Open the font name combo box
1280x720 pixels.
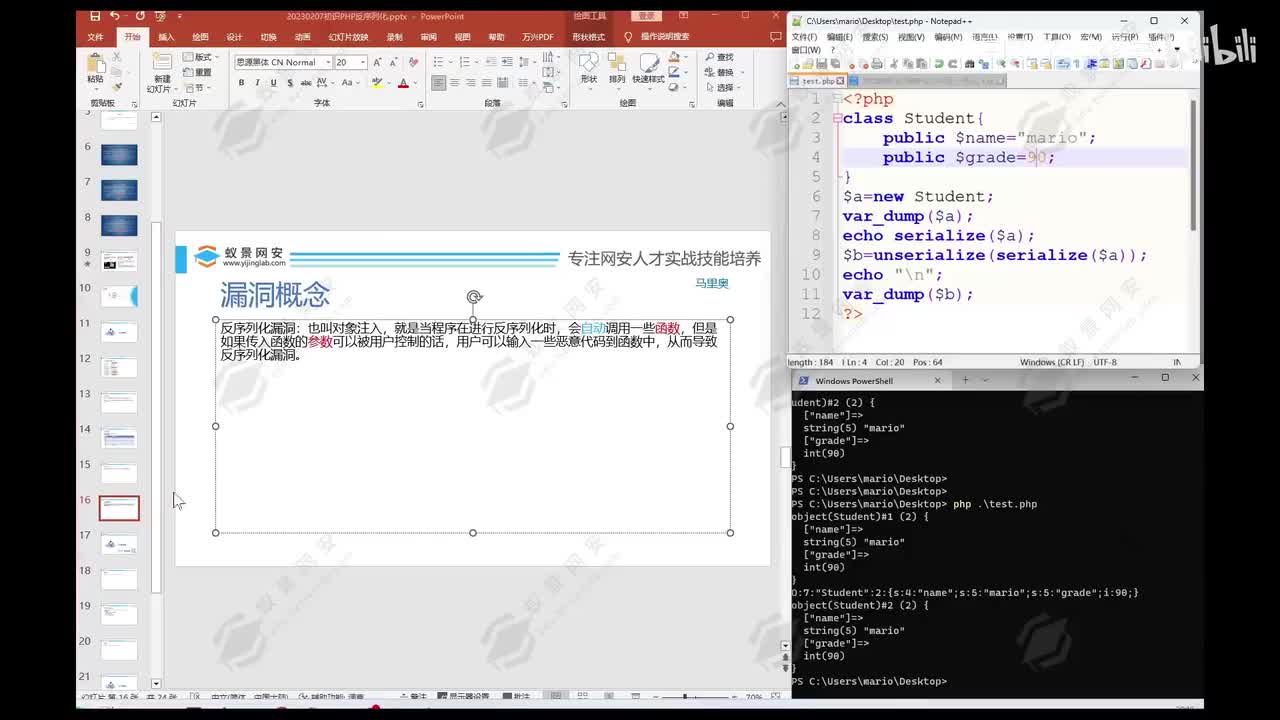pos(283,62)
